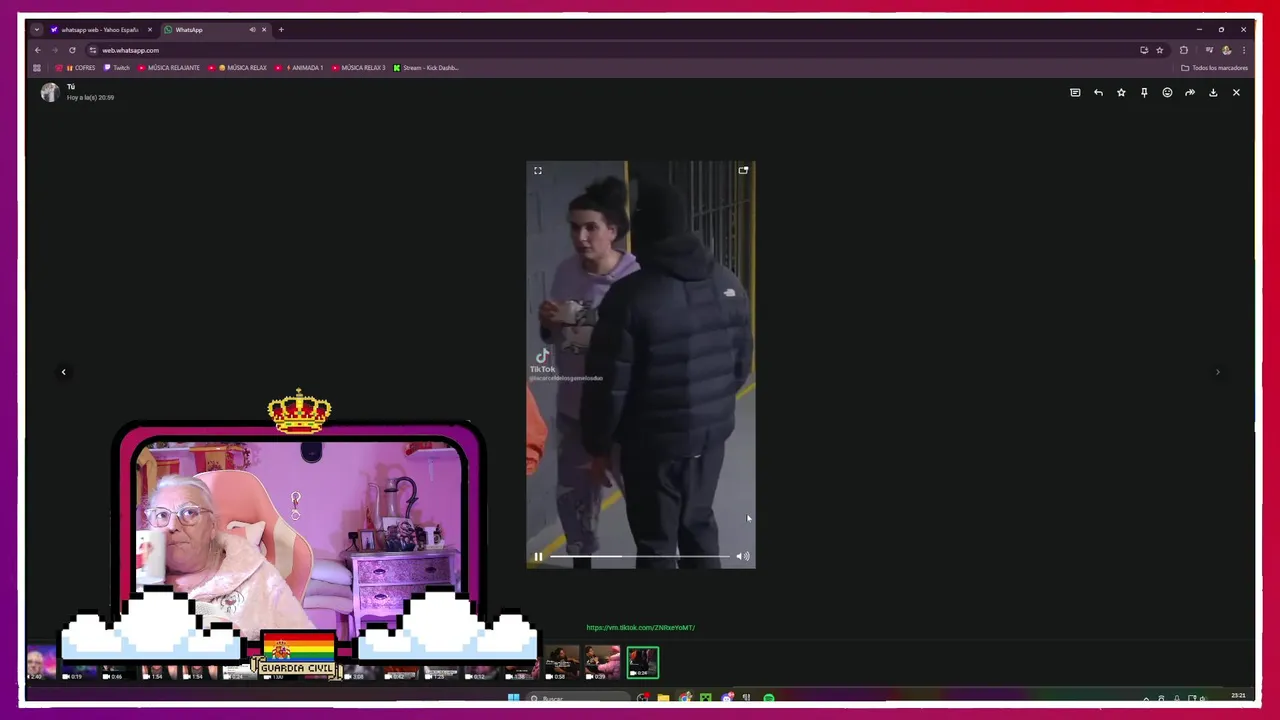React with the emoji icon

1167,93
